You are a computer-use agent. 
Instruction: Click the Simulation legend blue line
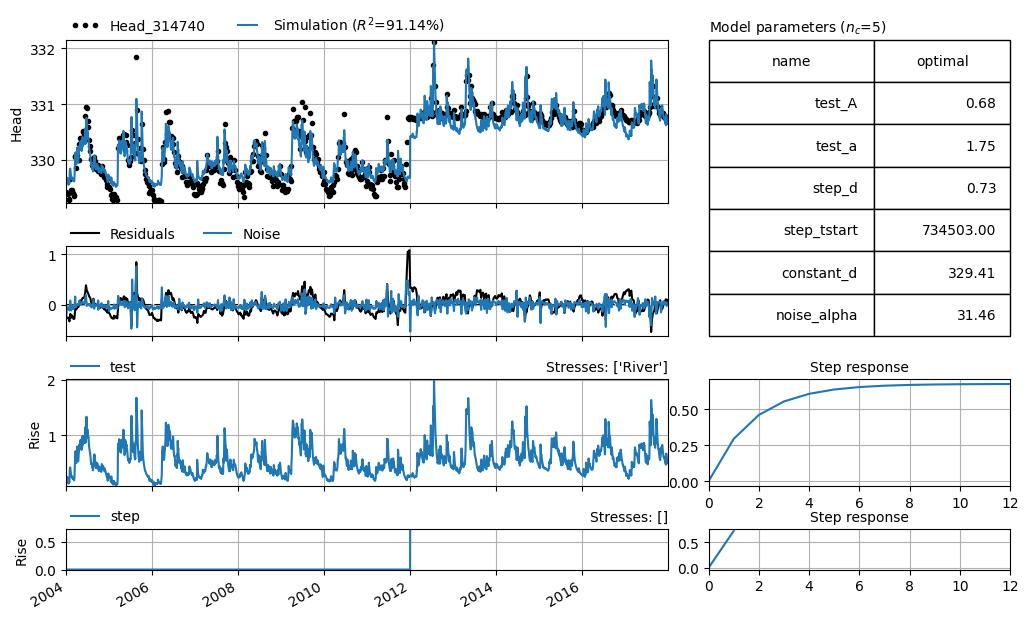tap(248, 26)
